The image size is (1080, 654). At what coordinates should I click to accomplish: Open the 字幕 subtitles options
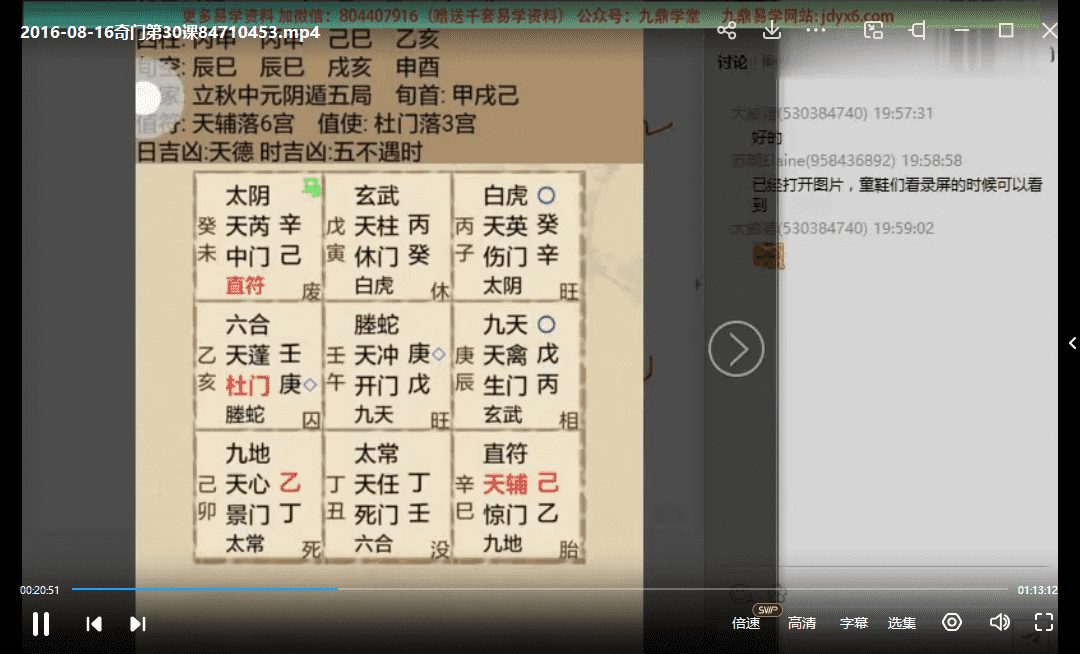[853, 623]
